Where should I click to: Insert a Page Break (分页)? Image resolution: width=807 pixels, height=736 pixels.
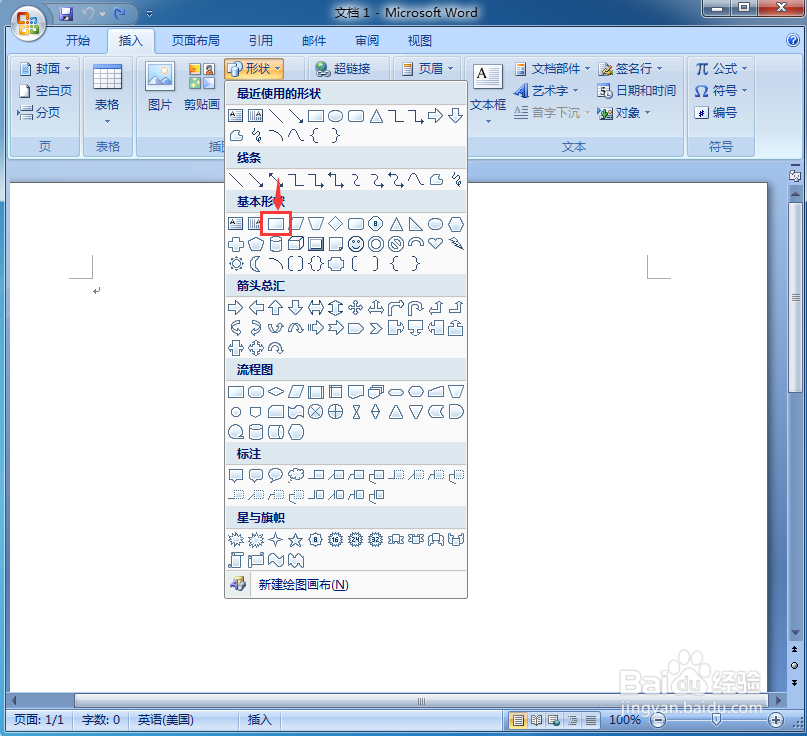point(39,112)
